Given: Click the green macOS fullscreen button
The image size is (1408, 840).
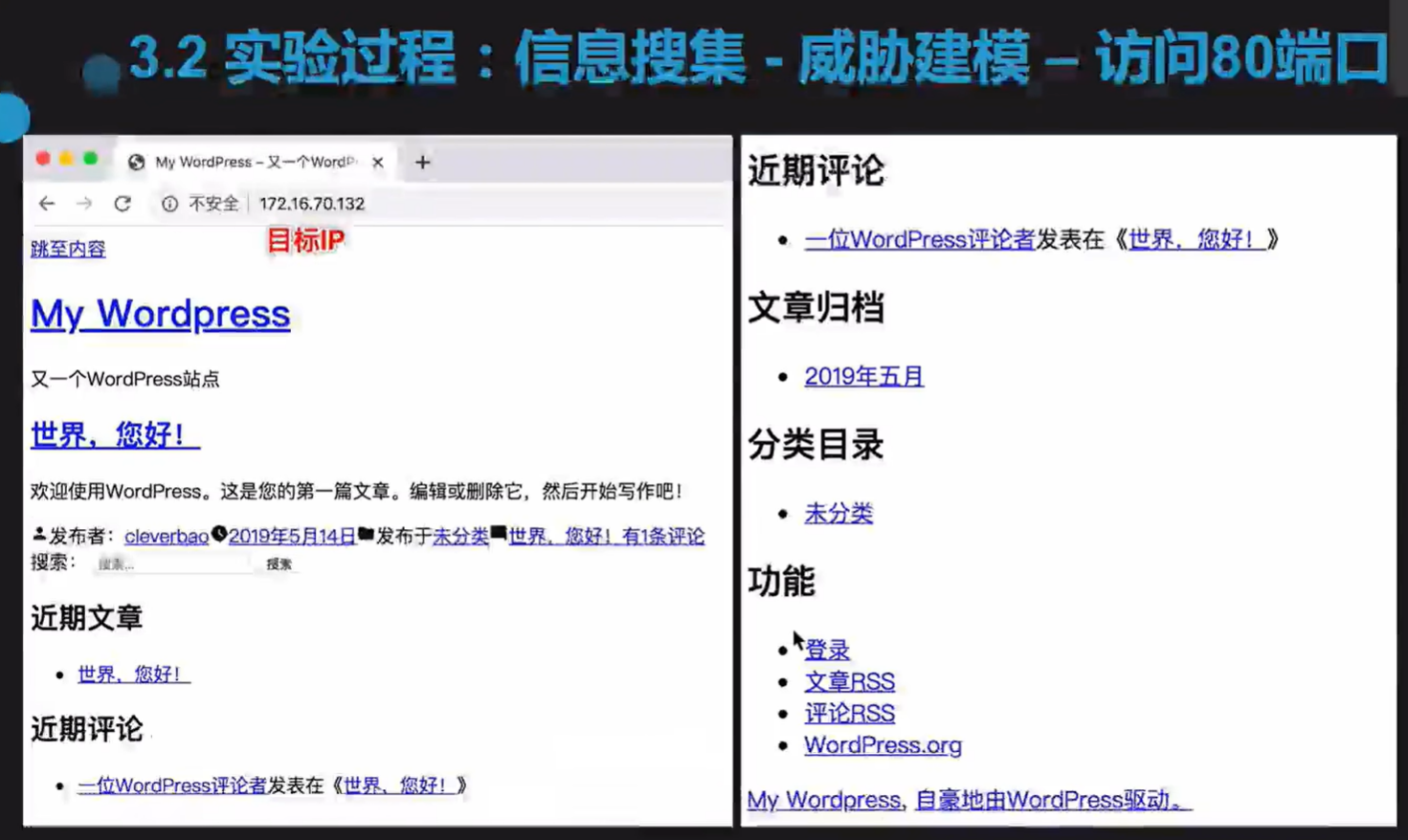Looking at the screenshot, I should pyautogui.click(x=90, y=159).
